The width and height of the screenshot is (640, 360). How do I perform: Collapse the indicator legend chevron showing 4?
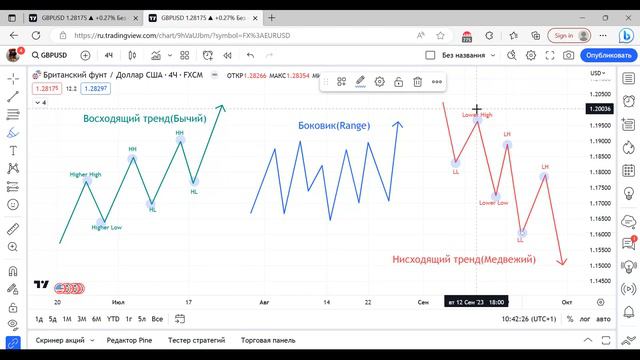[40, 102]
